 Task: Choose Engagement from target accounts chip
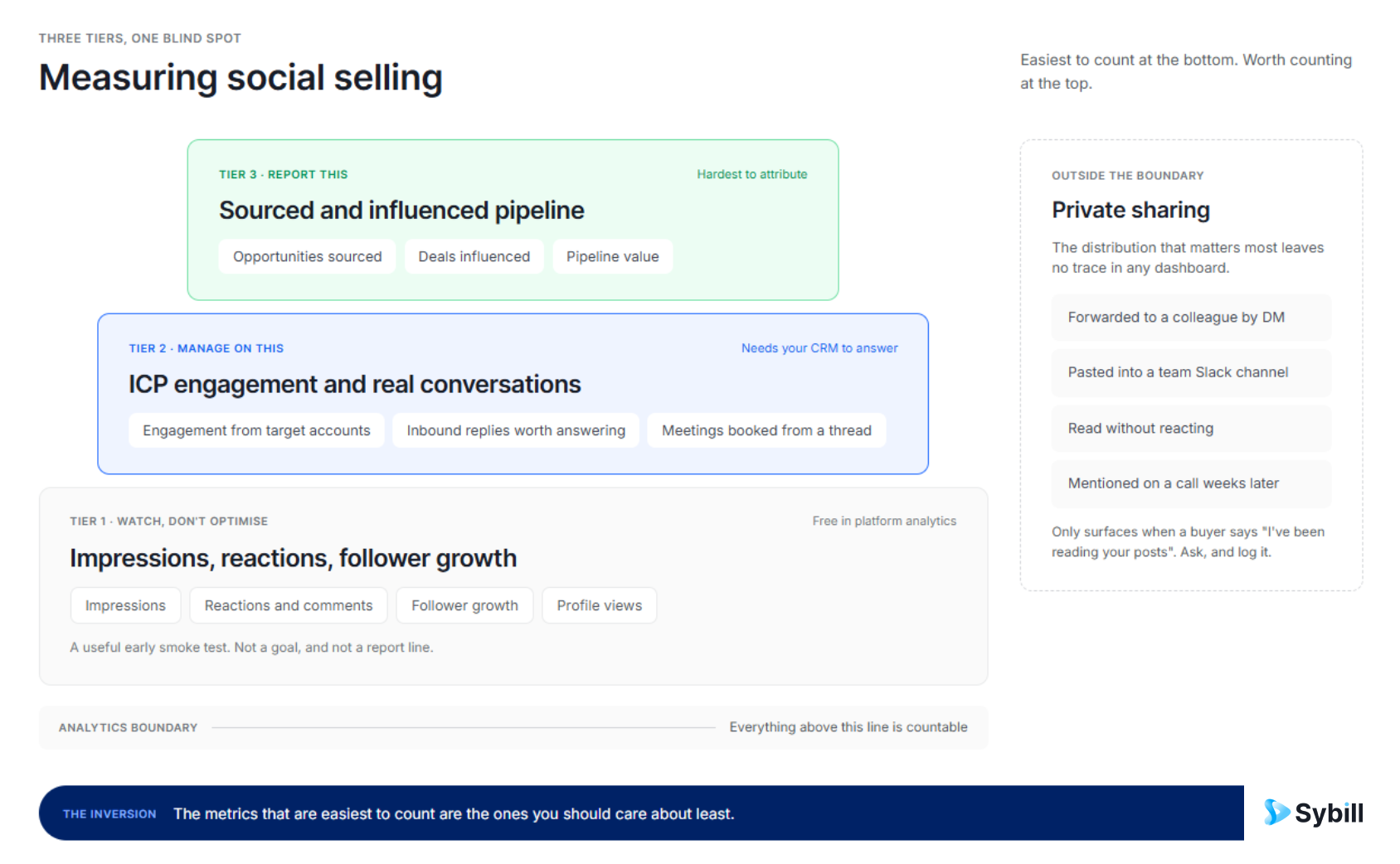point(256,430)
